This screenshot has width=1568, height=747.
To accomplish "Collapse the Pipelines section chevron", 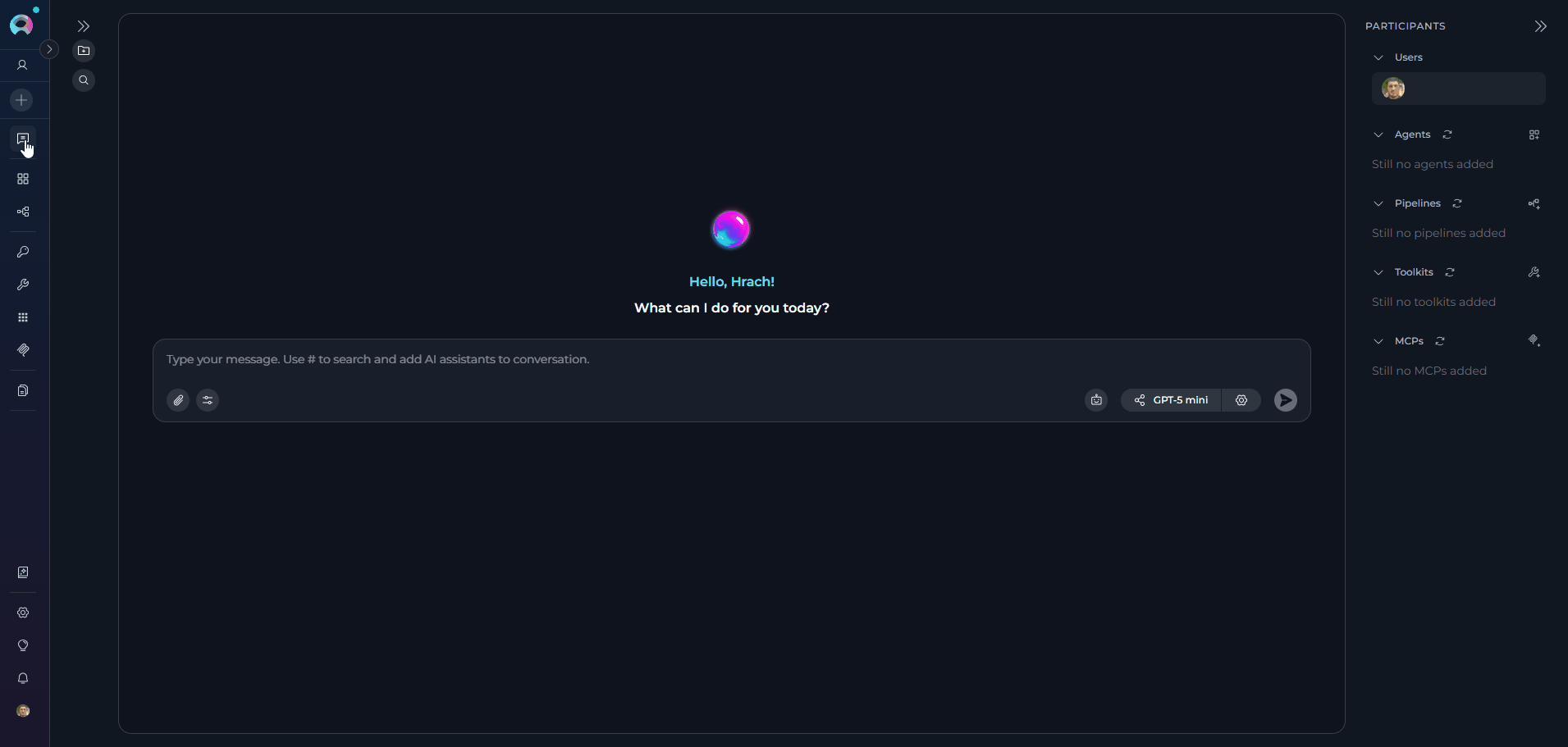I will (1378, 203).
